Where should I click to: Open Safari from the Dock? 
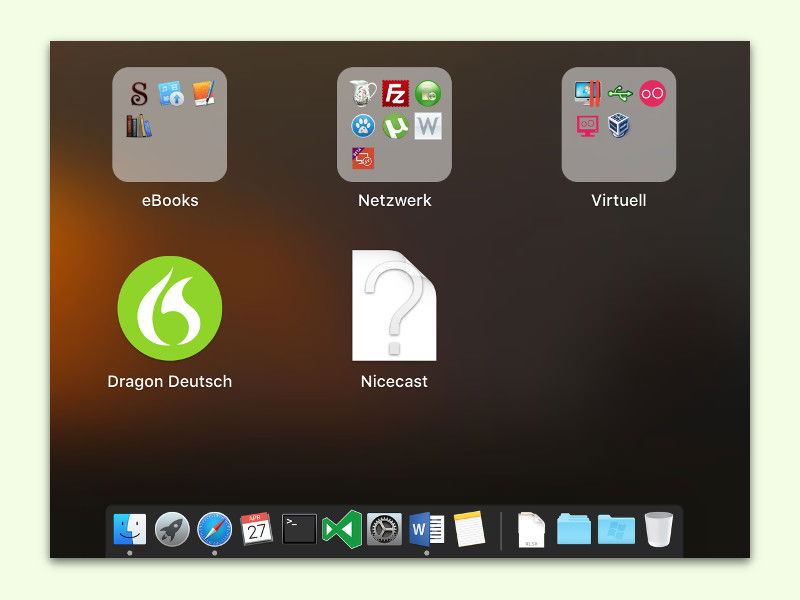[x=214, y=530]
